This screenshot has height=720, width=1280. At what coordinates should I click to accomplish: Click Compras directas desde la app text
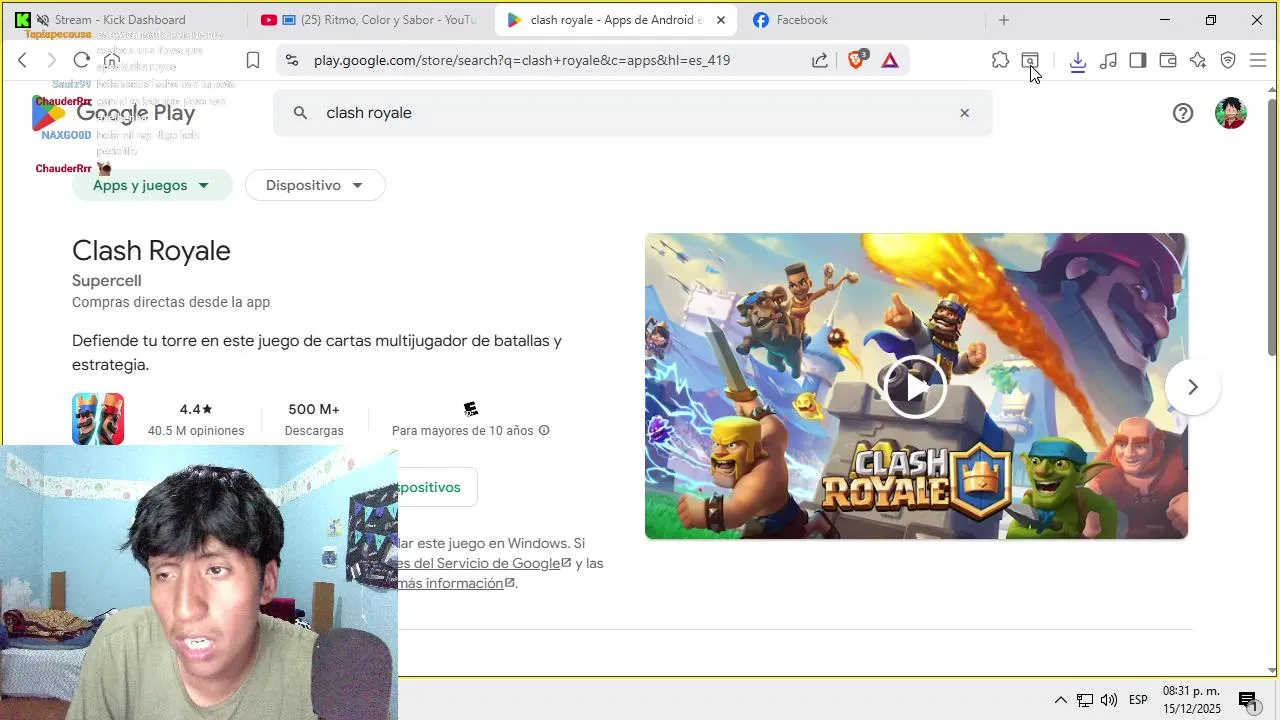coord(171,302)
